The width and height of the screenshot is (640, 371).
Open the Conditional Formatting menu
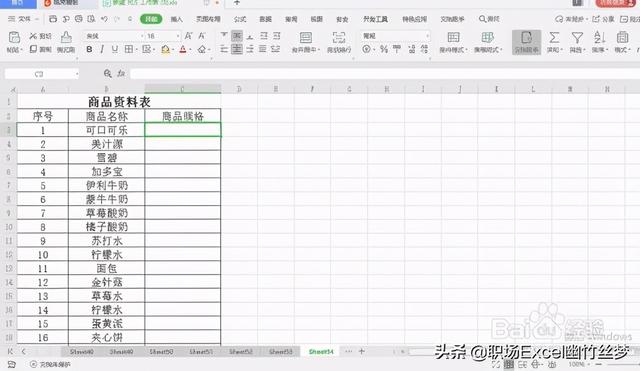(x=453, y=42)
